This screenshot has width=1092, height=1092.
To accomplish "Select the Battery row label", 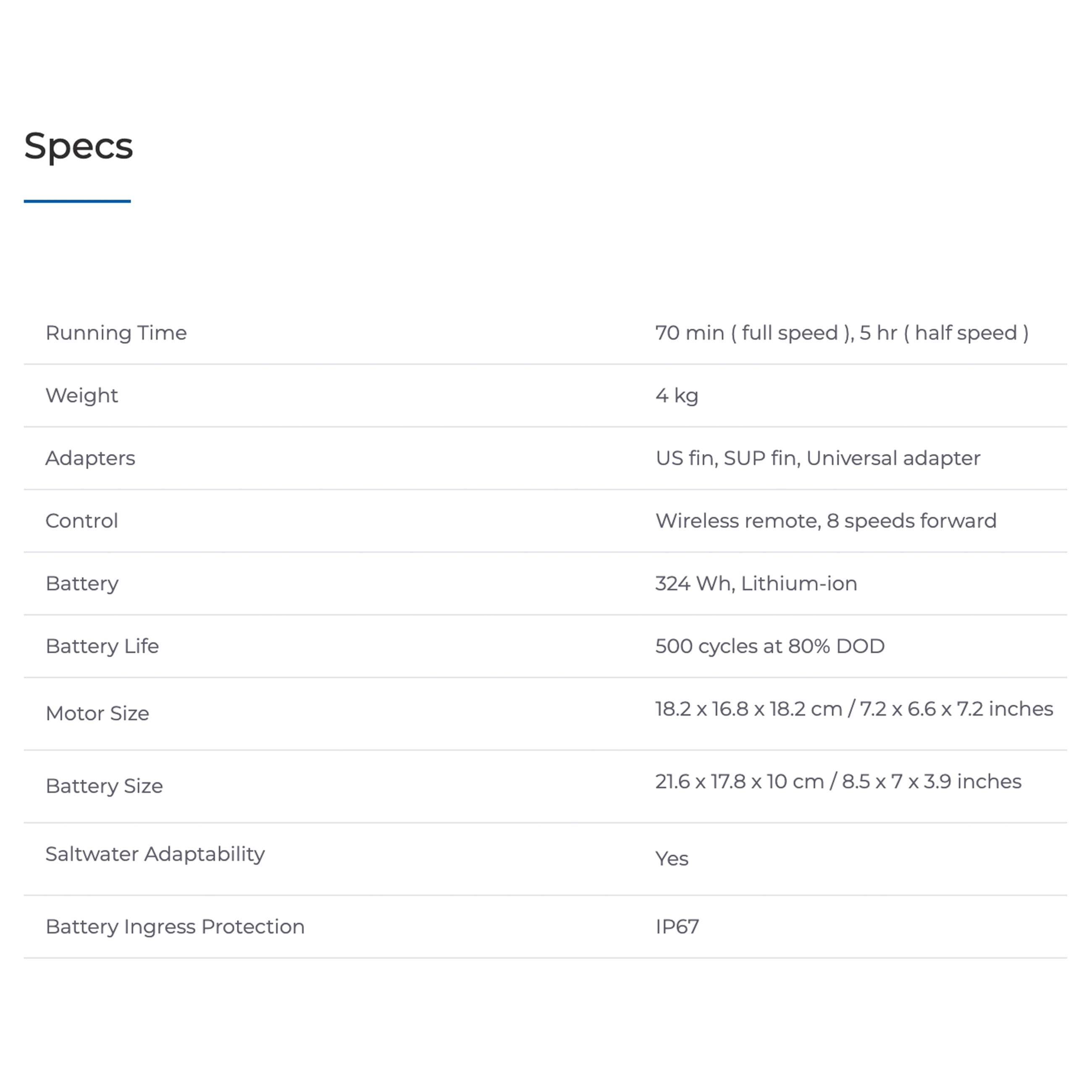I will 82,584.
